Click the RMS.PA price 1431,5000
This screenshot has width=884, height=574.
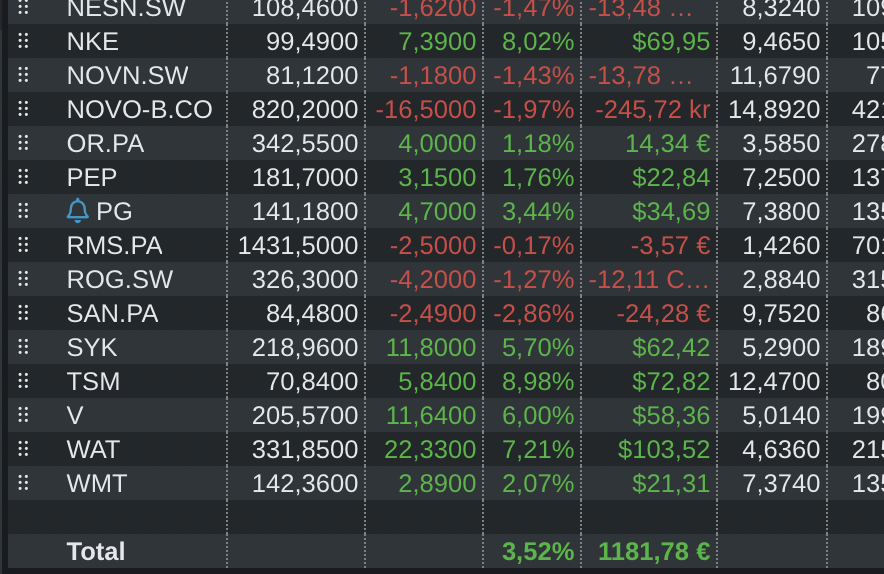[x=298, y=245]
